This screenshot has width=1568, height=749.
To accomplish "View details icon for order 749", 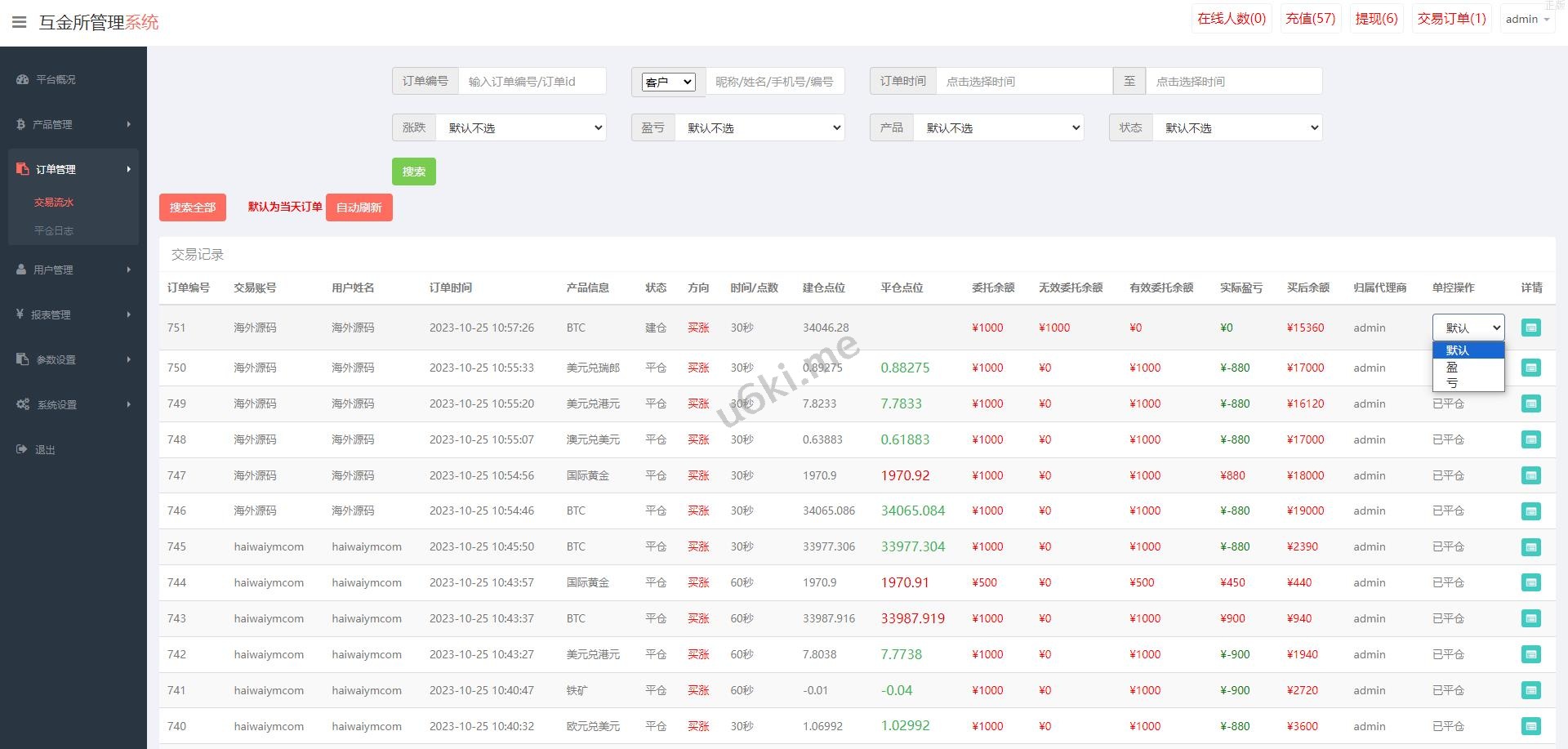I will tap(1530, 403).
